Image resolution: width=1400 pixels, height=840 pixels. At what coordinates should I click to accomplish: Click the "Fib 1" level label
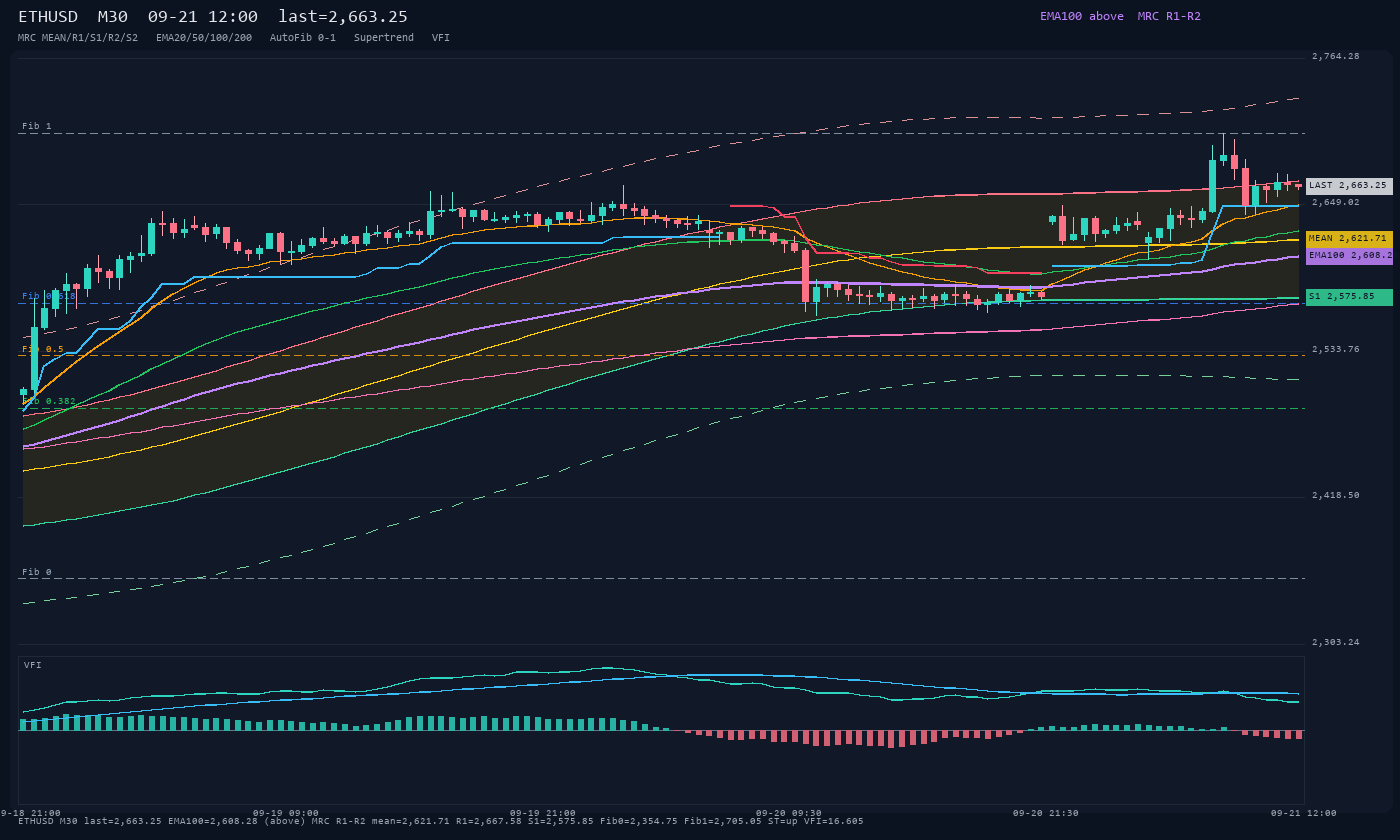coord(37,127)
